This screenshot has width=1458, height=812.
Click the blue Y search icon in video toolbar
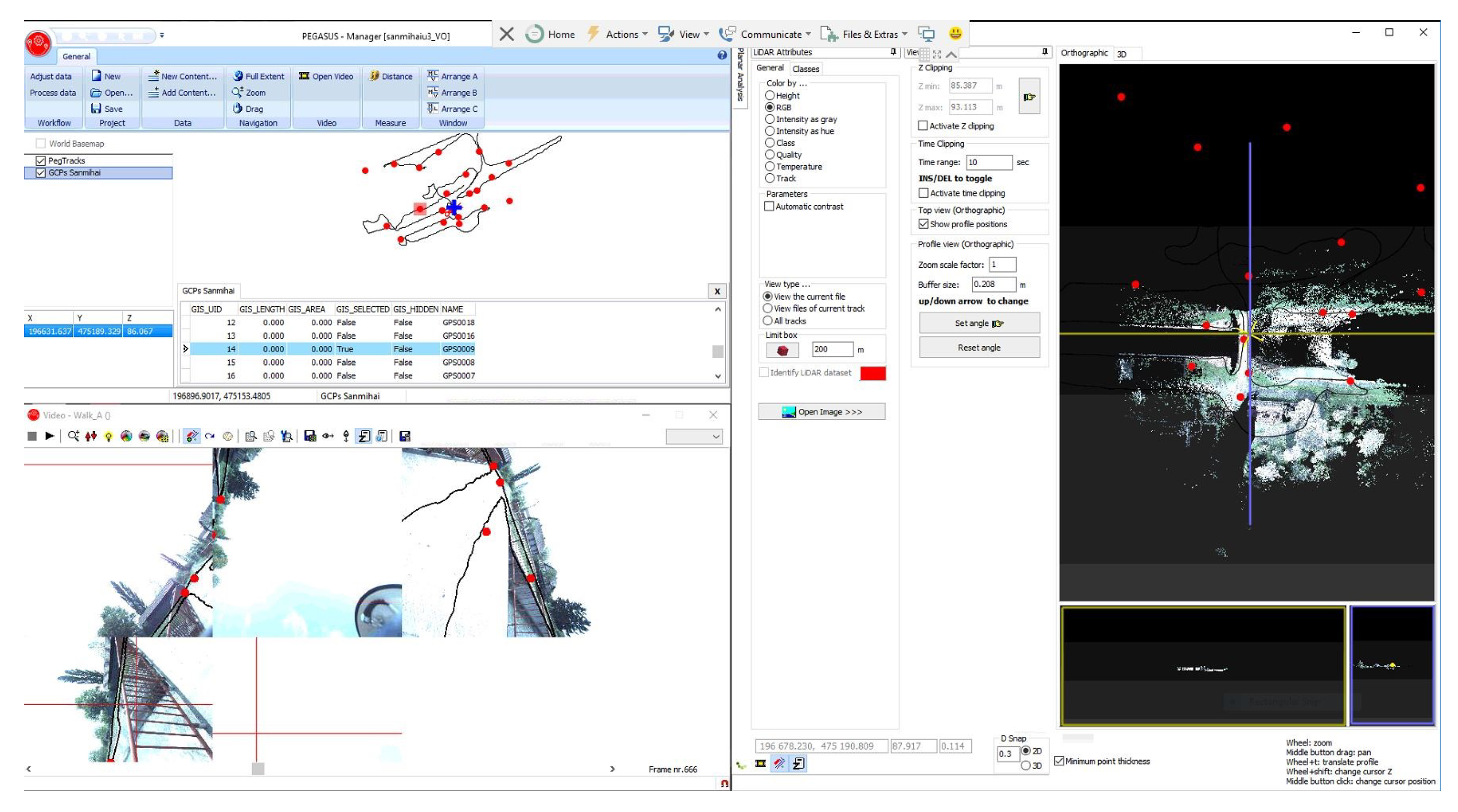pos(287,436)
